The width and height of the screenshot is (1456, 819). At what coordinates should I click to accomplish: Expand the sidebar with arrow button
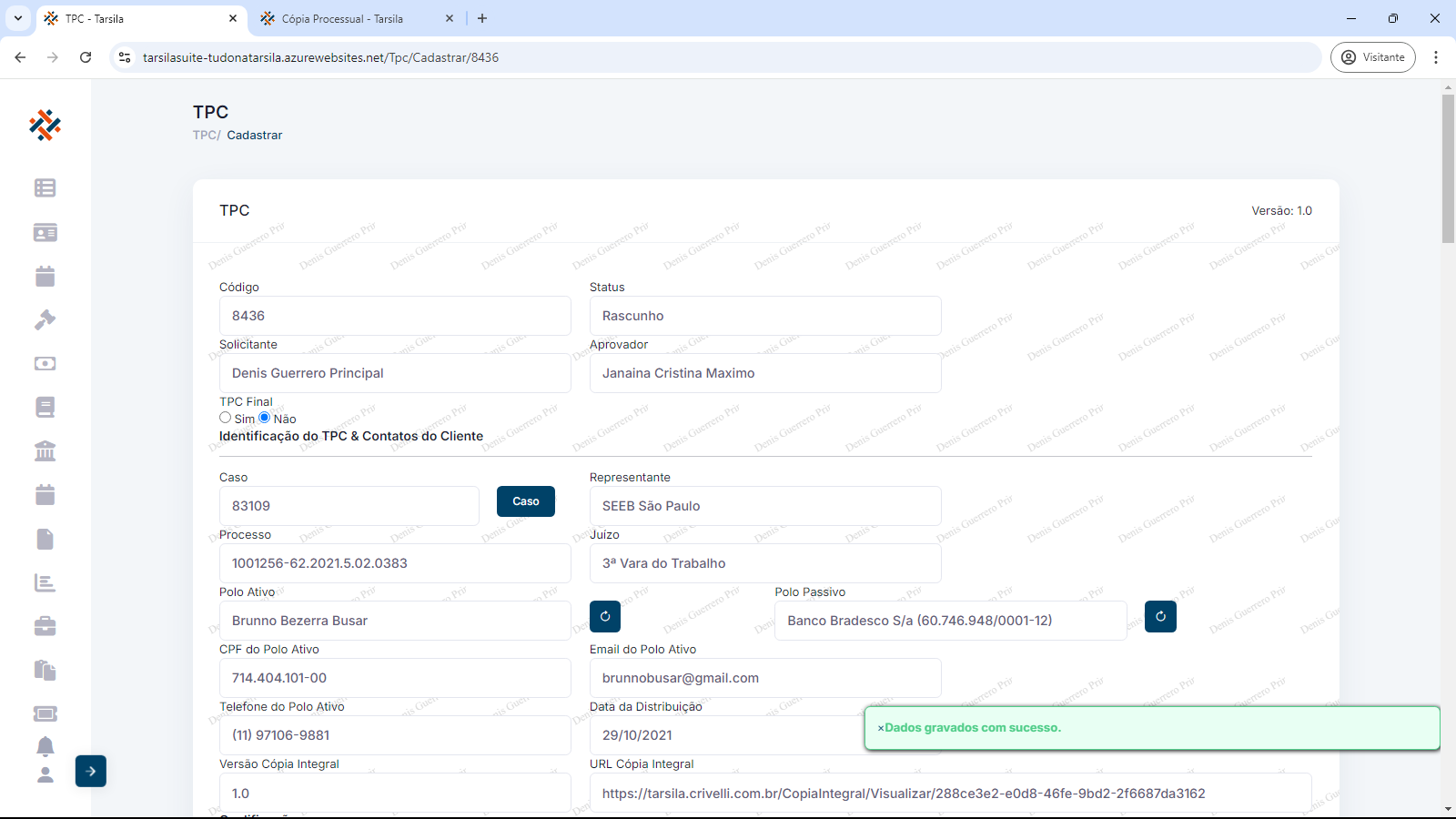[91, 771]
